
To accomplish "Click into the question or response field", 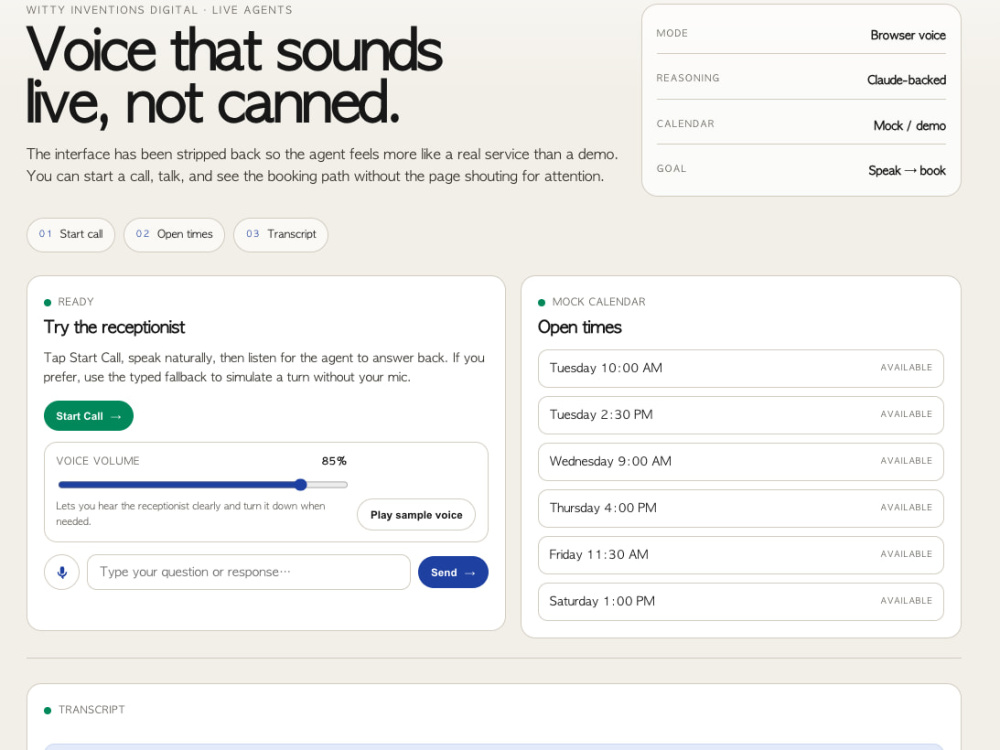I will click(249, 572).
